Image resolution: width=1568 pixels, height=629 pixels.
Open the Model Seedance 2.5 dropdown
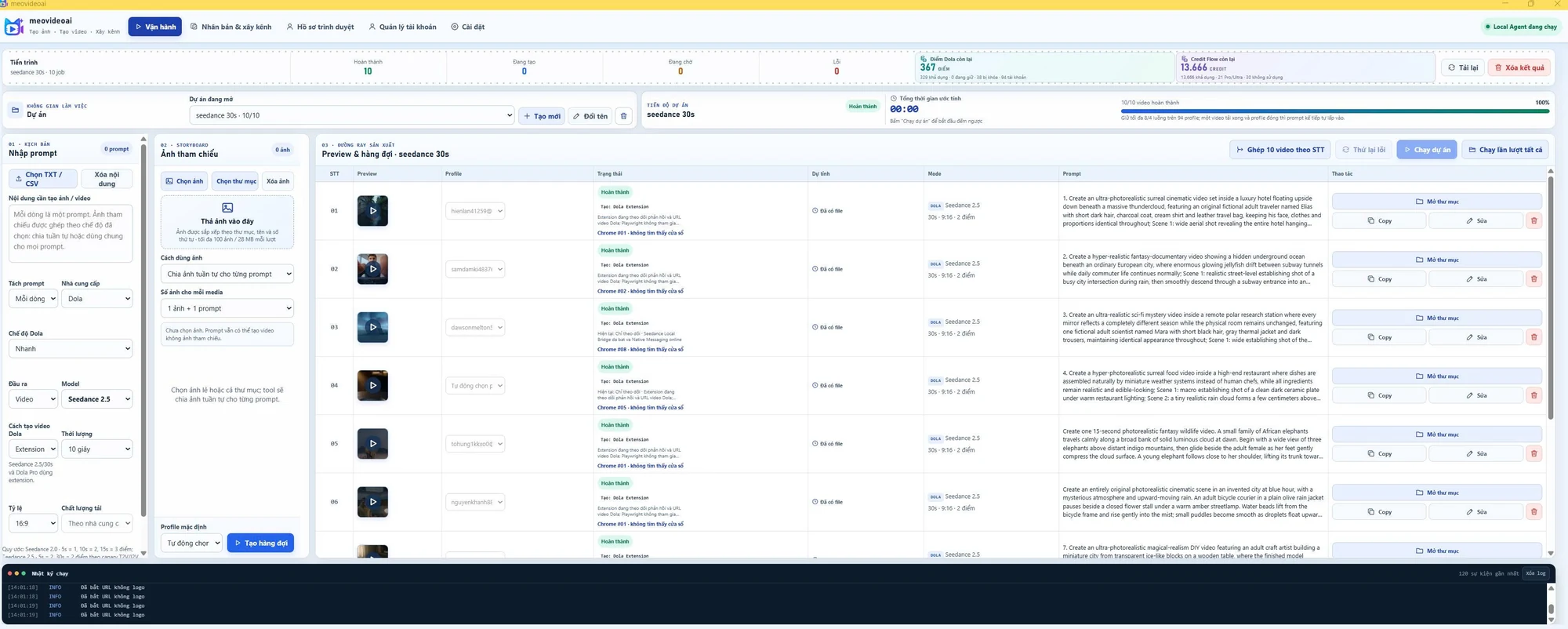(97, 399)
